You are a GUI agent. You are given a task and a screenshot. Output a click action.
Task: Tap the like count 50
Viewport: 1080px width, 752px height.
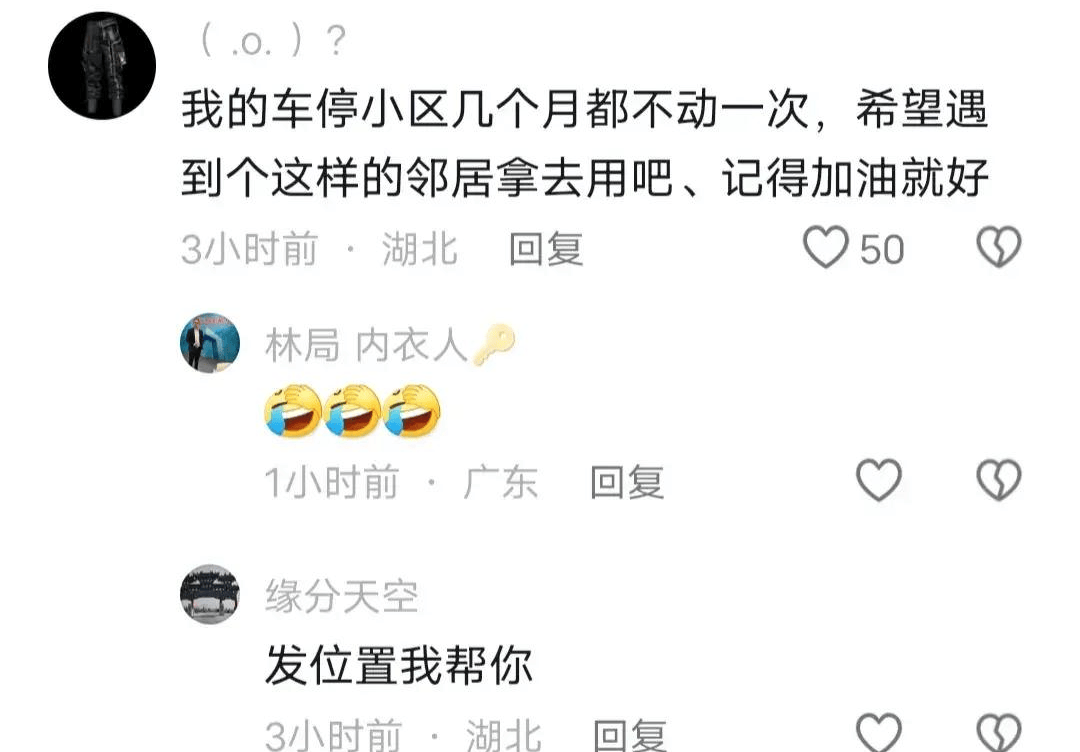coord(882,249)
